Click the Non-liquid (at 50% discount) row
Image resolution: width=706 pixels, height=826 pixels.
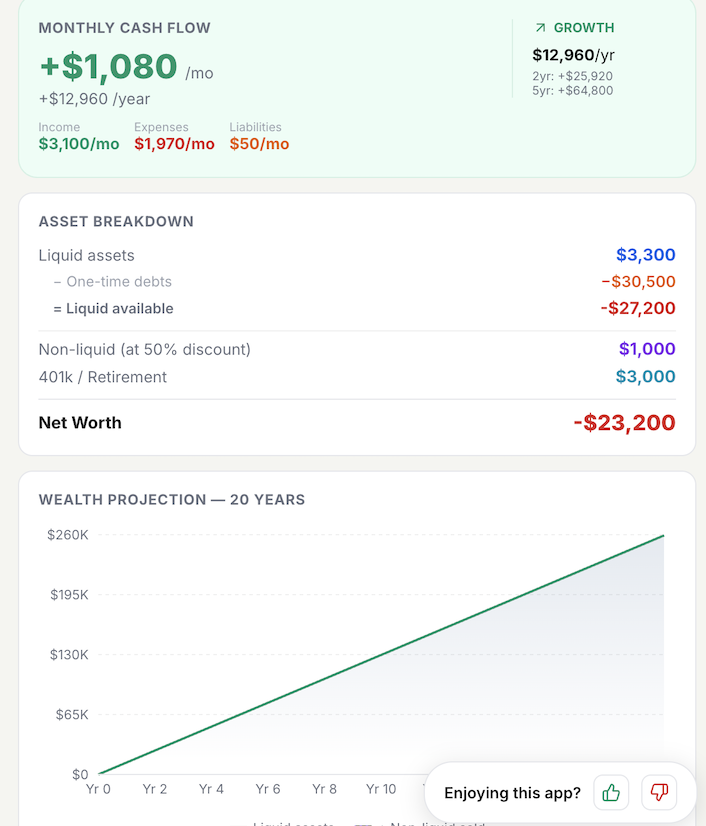[145, 349]
